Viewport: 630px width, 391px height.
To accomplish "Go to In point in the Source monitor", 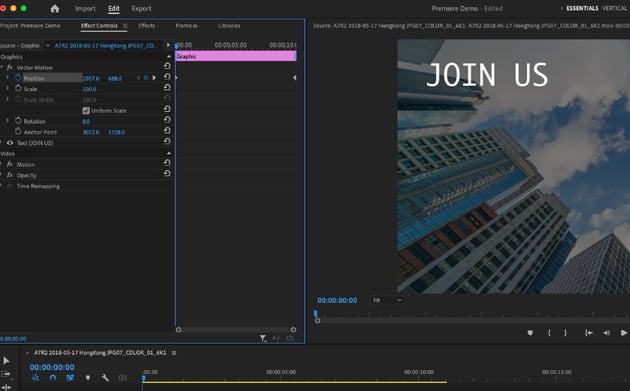I will [x=589, y=333].
